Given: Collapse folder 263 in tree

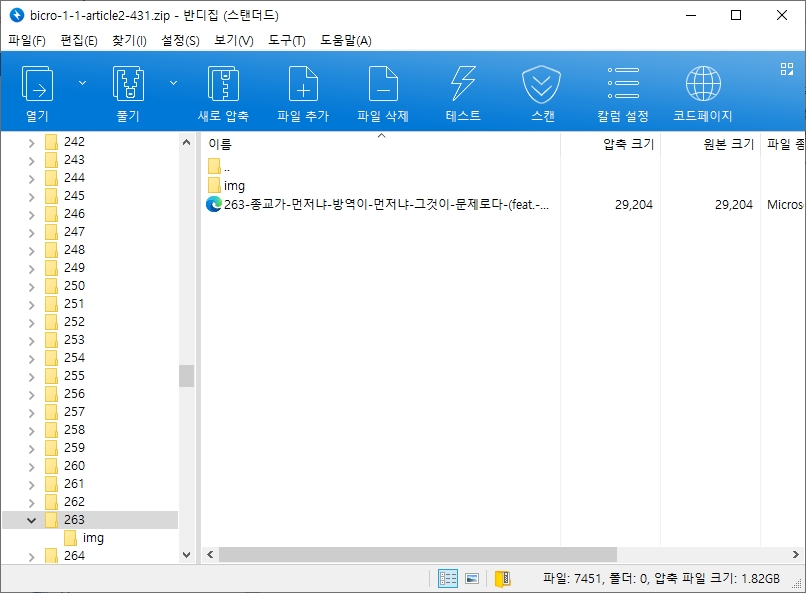Looking at the screenshot, I should pyautogui.click(x=31, y=520).
